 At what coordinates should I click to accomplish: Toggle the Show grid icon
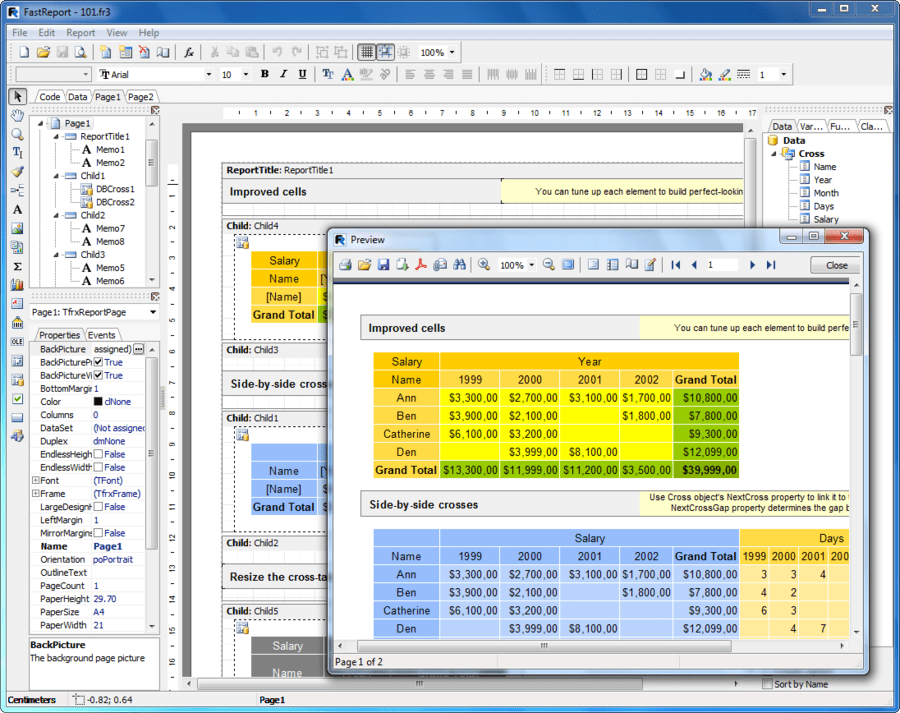pos(366,52)
